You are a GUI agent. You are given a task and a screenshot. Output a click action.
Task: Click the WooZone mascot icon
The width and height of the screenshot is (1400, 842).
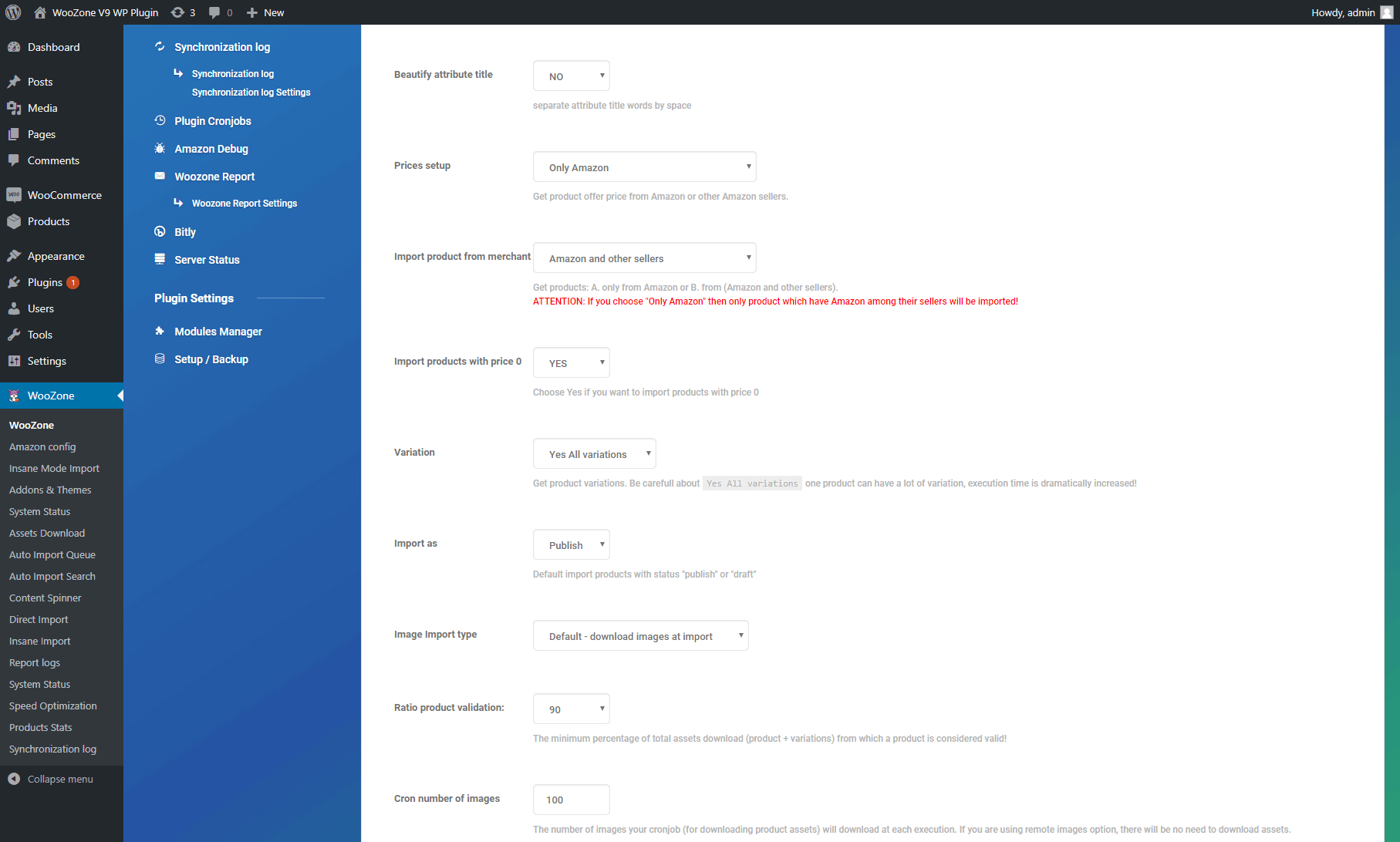tap(14, 396)
